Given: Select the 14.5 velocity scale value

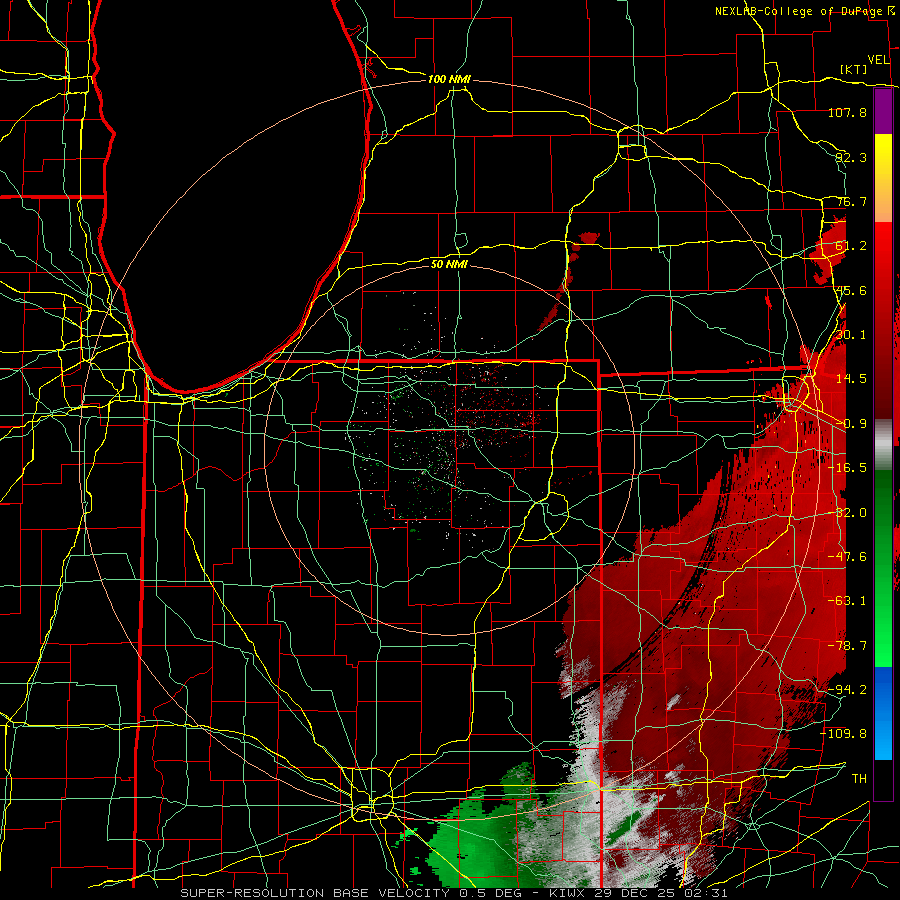Looking at the screenshot, I should click(851, 379).
